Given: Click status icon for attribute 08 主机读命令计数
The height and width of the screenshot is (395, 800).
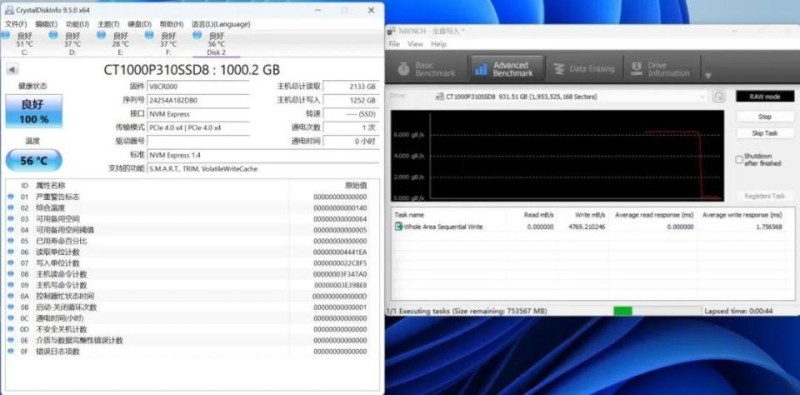Looking at the screenshot, I should tap(11, 274).
